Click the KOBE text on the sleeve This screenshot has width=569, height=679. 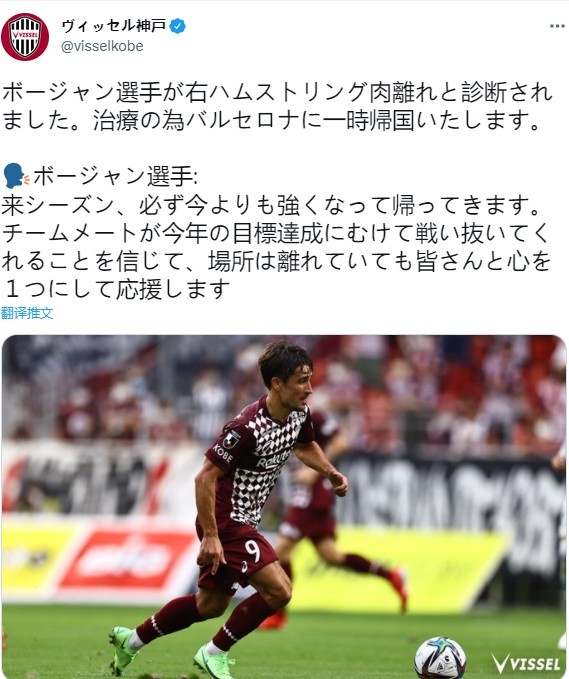click(223, 453)
